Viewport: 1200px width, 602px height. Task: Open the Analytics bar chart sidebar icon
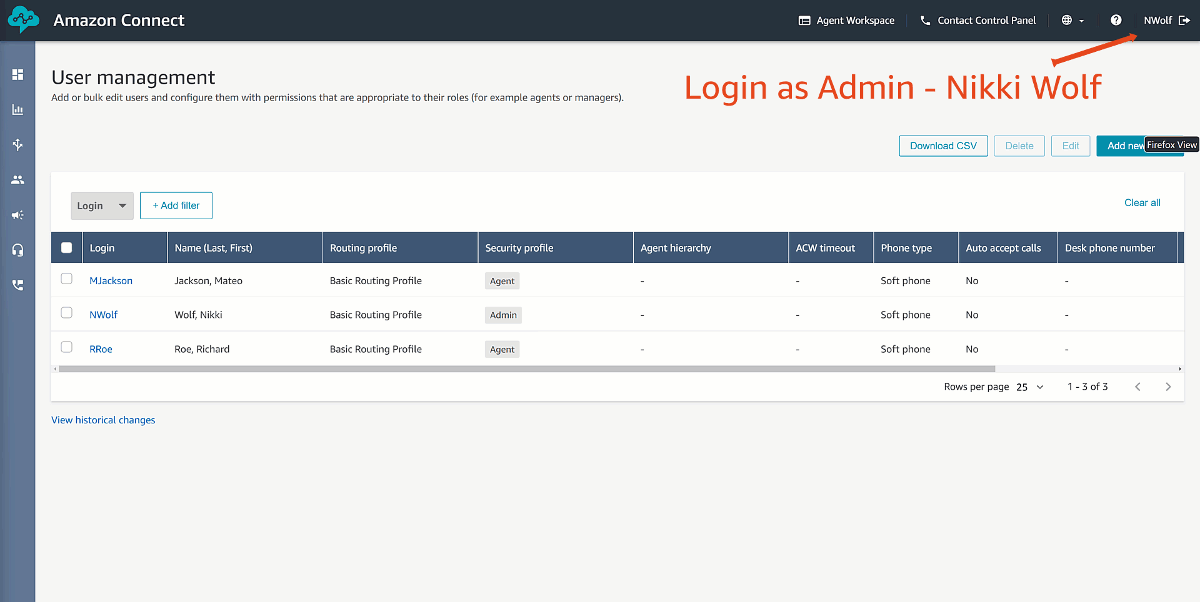pos(17,110)
